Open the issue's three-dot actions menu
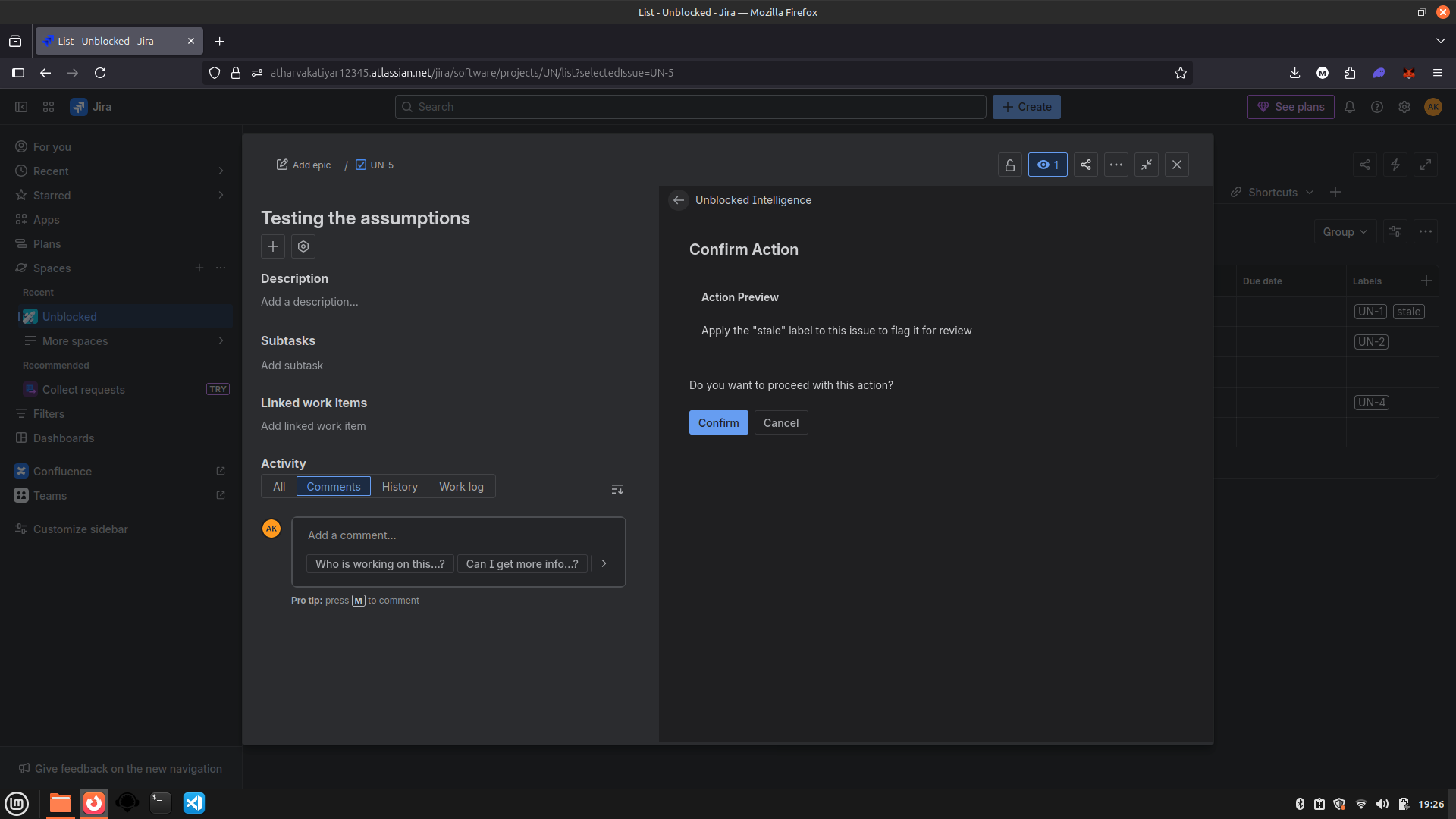1456x819 pixels. click(1116, 165)
